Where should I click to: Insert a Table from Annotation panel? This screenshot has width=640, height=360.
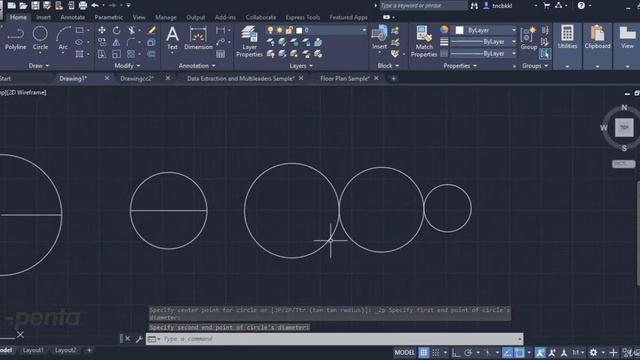tap(220, 54)
